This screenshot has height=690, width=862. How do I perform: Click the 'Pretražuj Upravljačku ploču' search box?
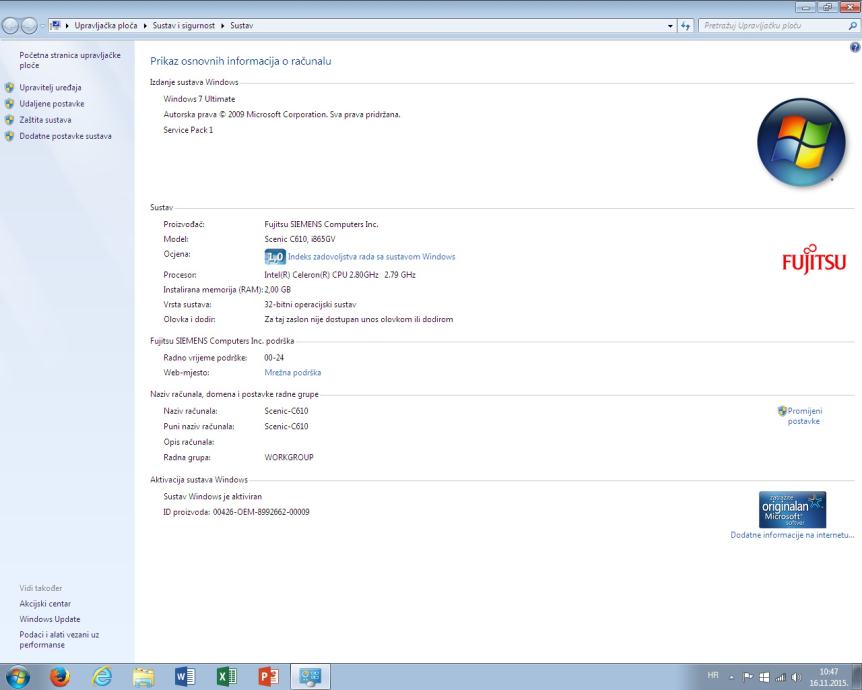point(765,24)
